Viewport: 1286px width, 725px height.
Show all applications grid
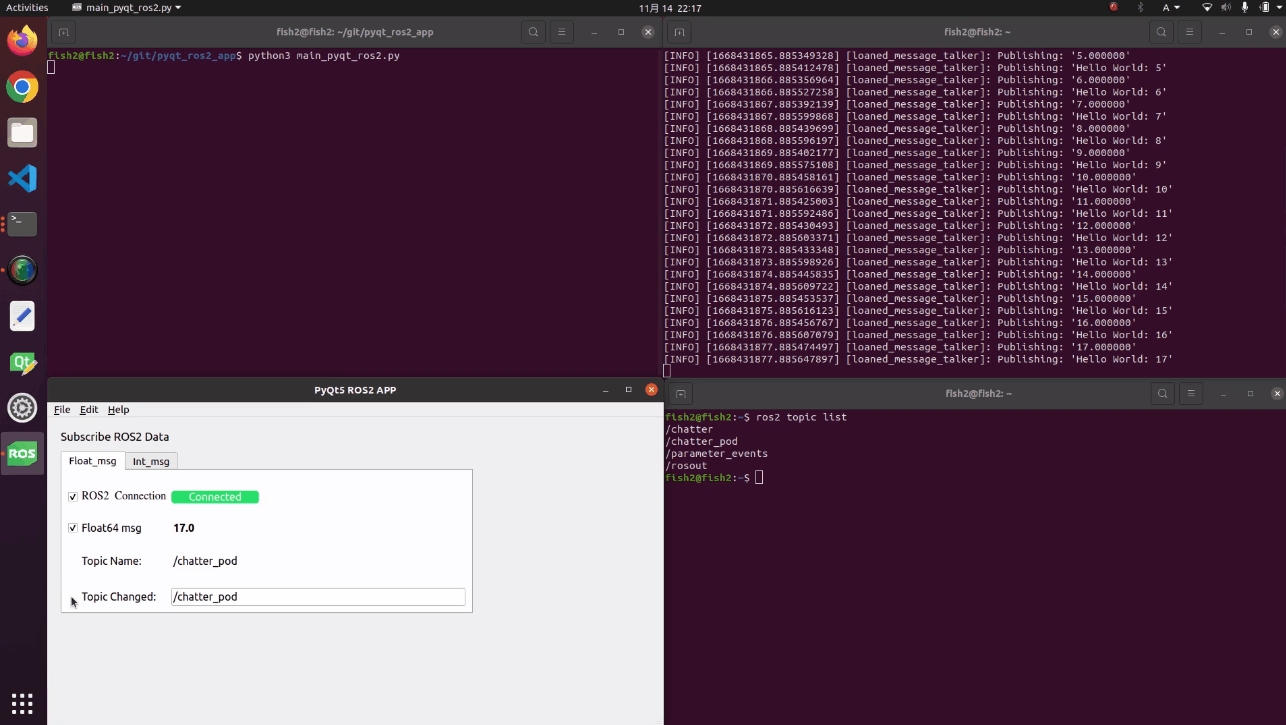tap(22, 702)
